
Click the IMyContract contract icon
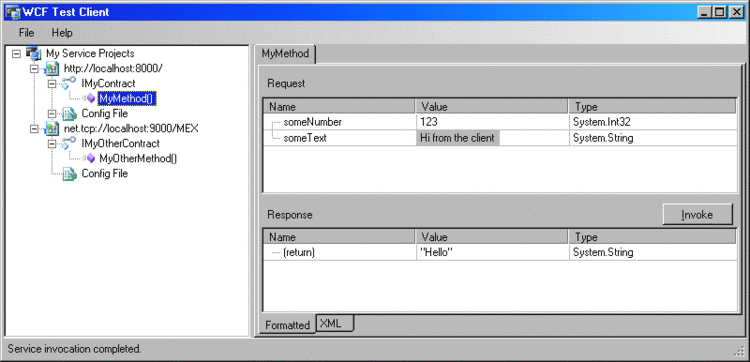pyautogui.click(x=69, y=83)
